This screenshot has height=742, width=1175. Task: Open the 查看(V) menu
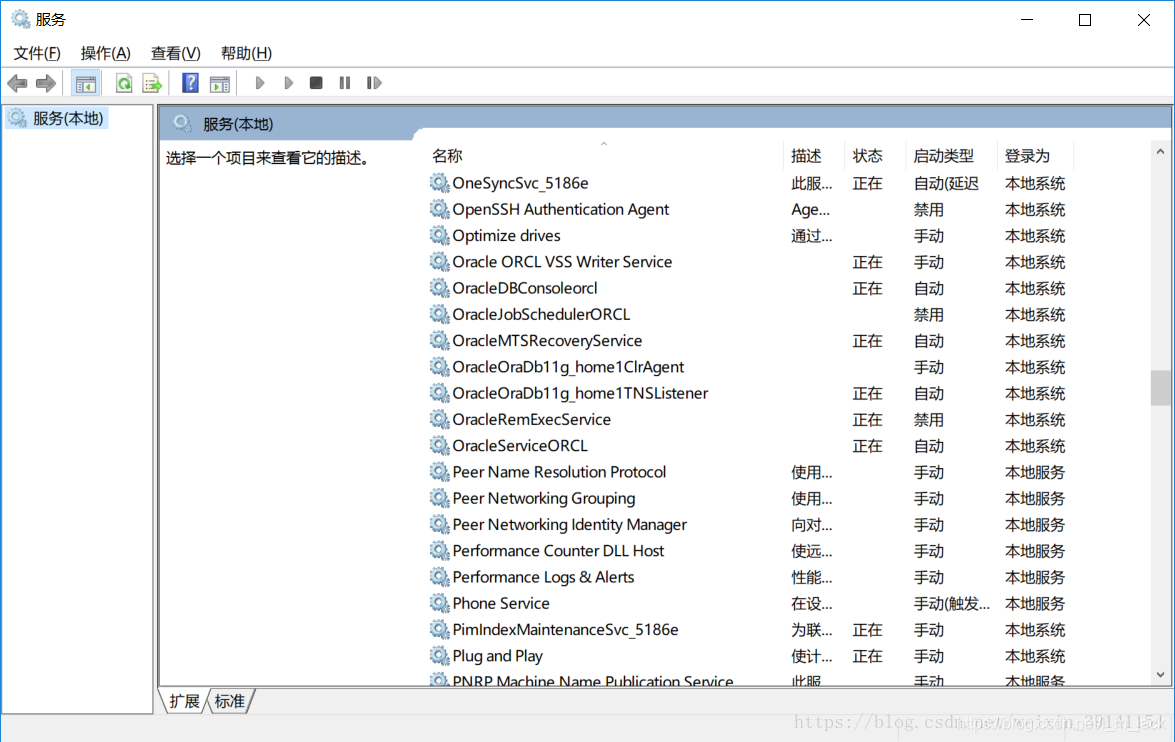click(175, 53)
